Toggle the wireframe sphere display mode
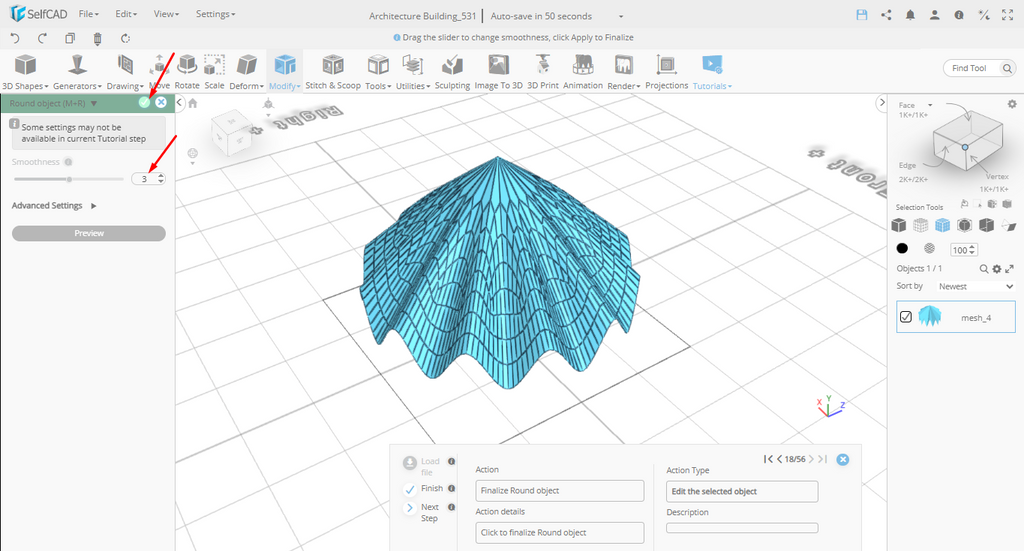This screenshot has width=1024, height=551. 929,249
